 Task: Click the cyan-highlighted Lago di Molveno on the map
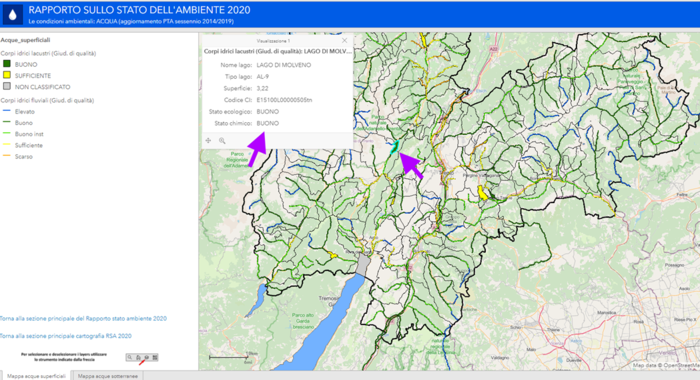[x=395, y=147]
